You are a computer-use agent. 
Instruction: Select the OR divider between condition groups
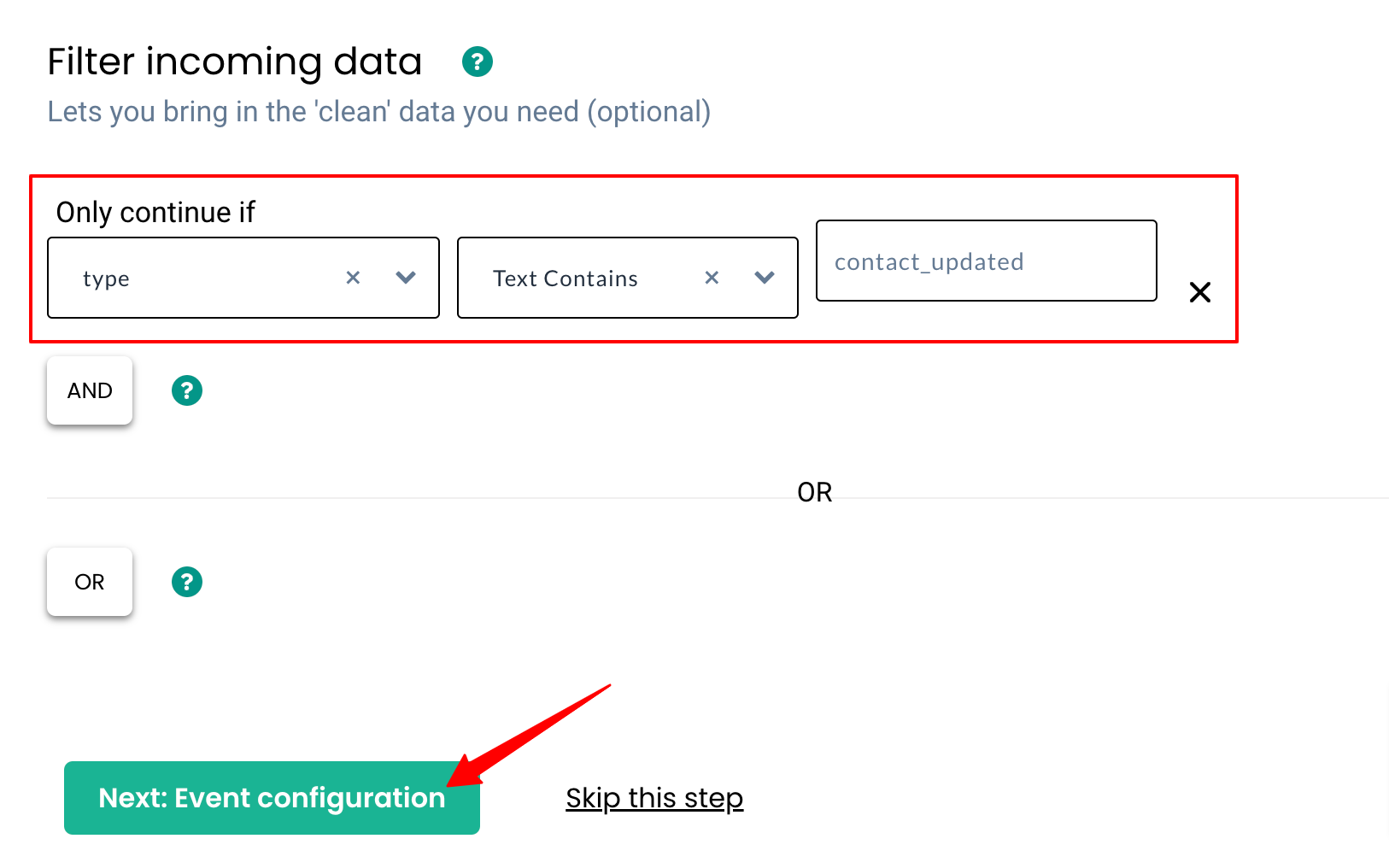pyautogui.click(x=814, y=491)
